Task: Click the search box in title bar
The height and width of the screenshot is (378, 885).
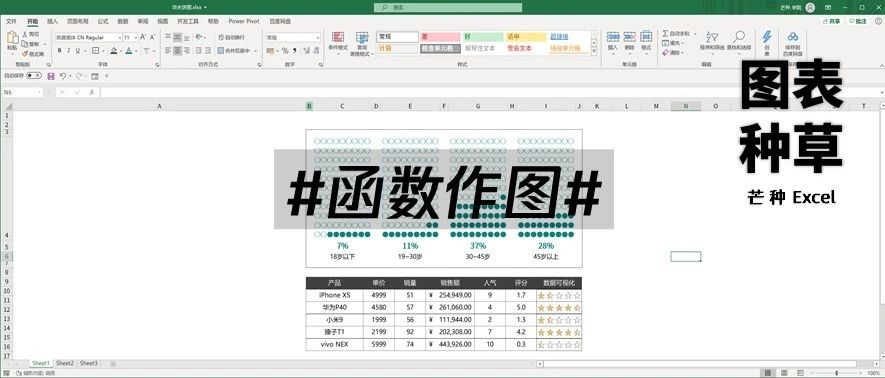Action: (448, 7)
